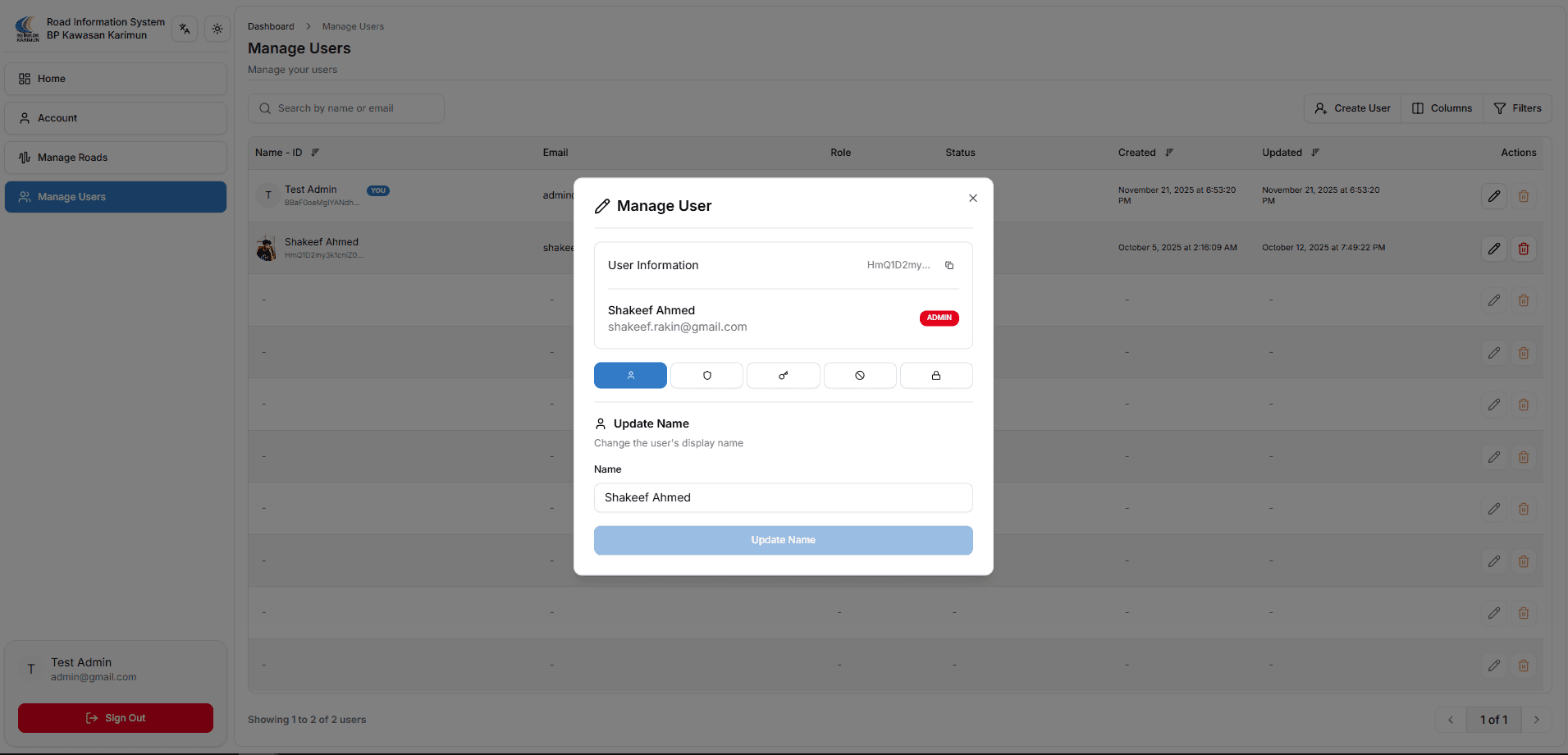Open the key password tab in the modal
The image size is (1568, 755).
783,375
